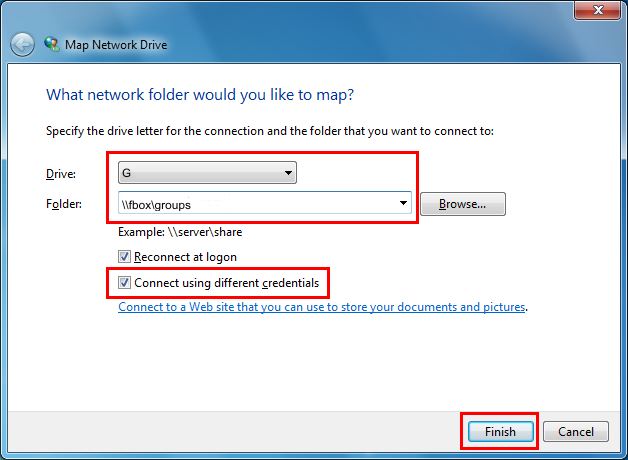Disable Connect using different credentials
The image size is (628, 460).
(125, 283)
